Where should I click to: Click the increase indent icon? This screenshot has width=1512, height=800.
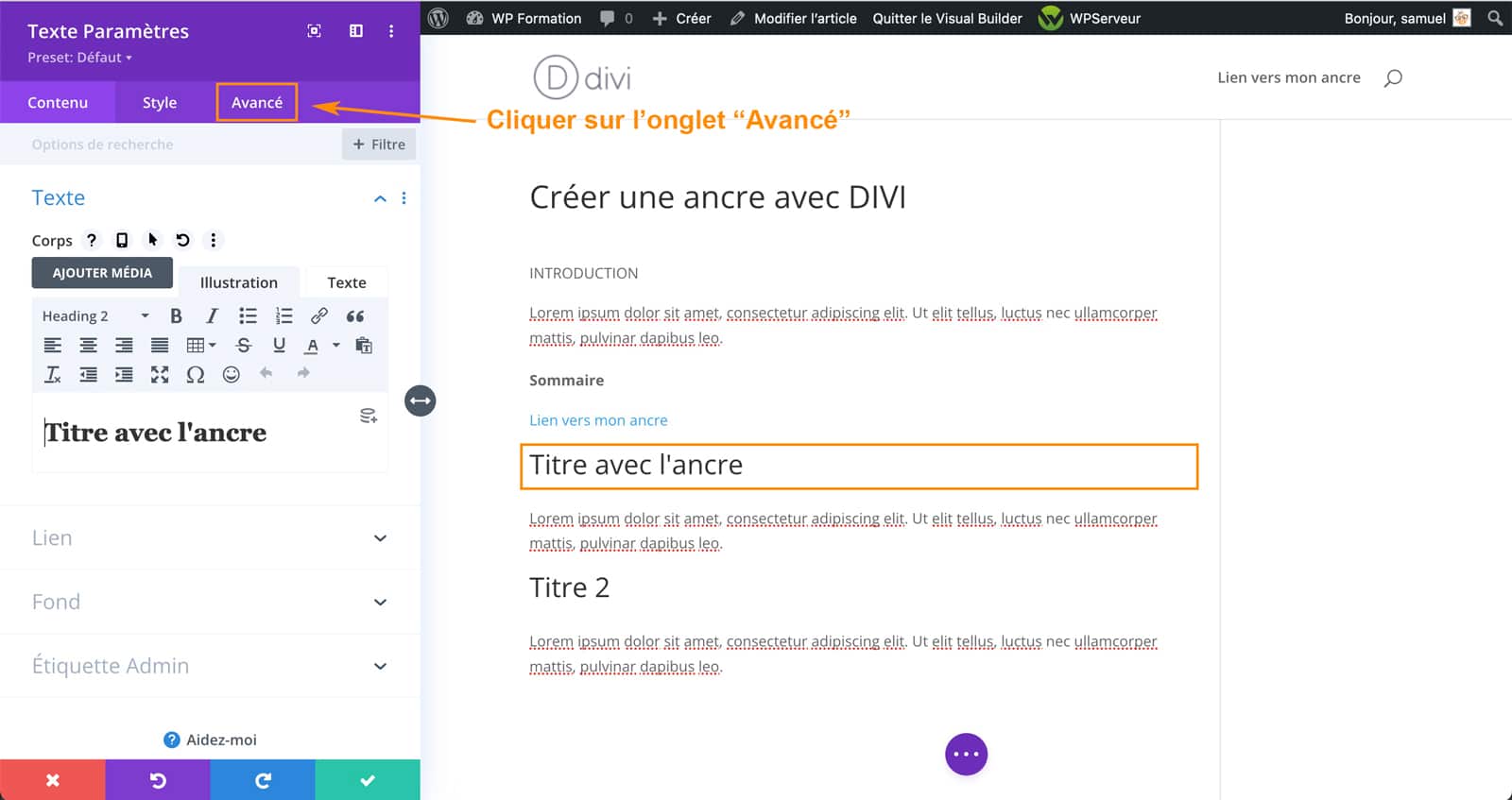124,375
